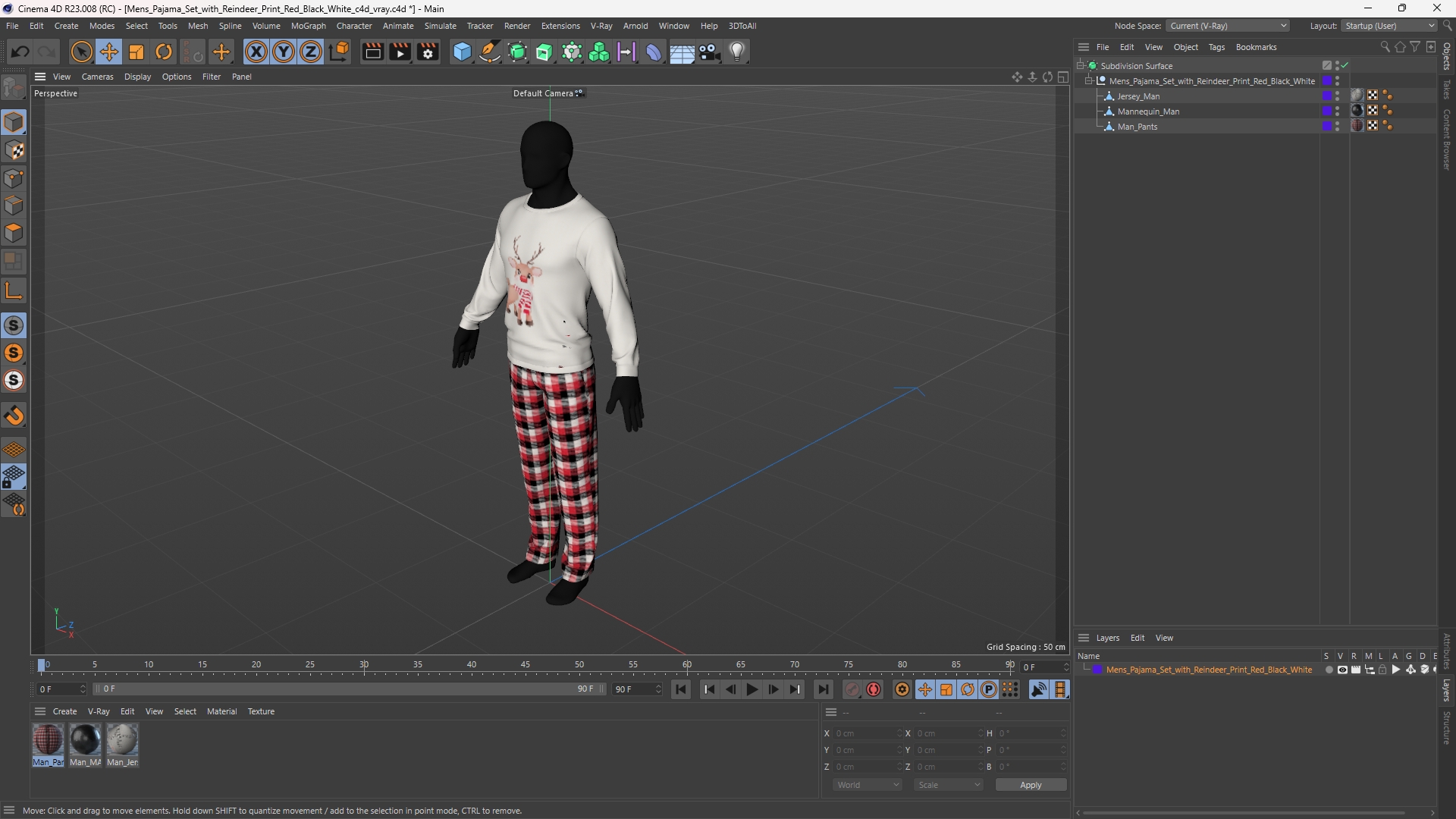Open the Spline Pen tool
The height and width of the screenshot is (819, 1456).
490,52
